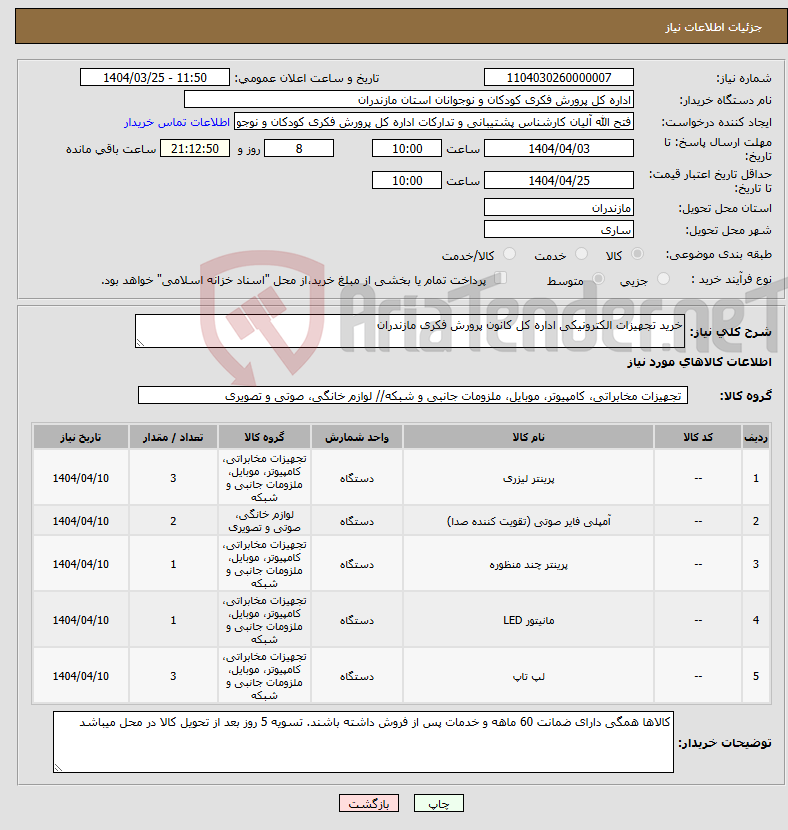Select the جزیی purchase type radio
The height and width of the screenshot is (830, 788).
663,278
